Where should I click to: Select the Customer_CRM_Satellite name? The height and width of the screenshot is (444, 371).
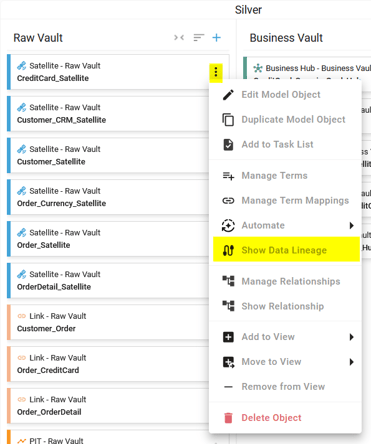pyautogui.click(x=61, y=120)
